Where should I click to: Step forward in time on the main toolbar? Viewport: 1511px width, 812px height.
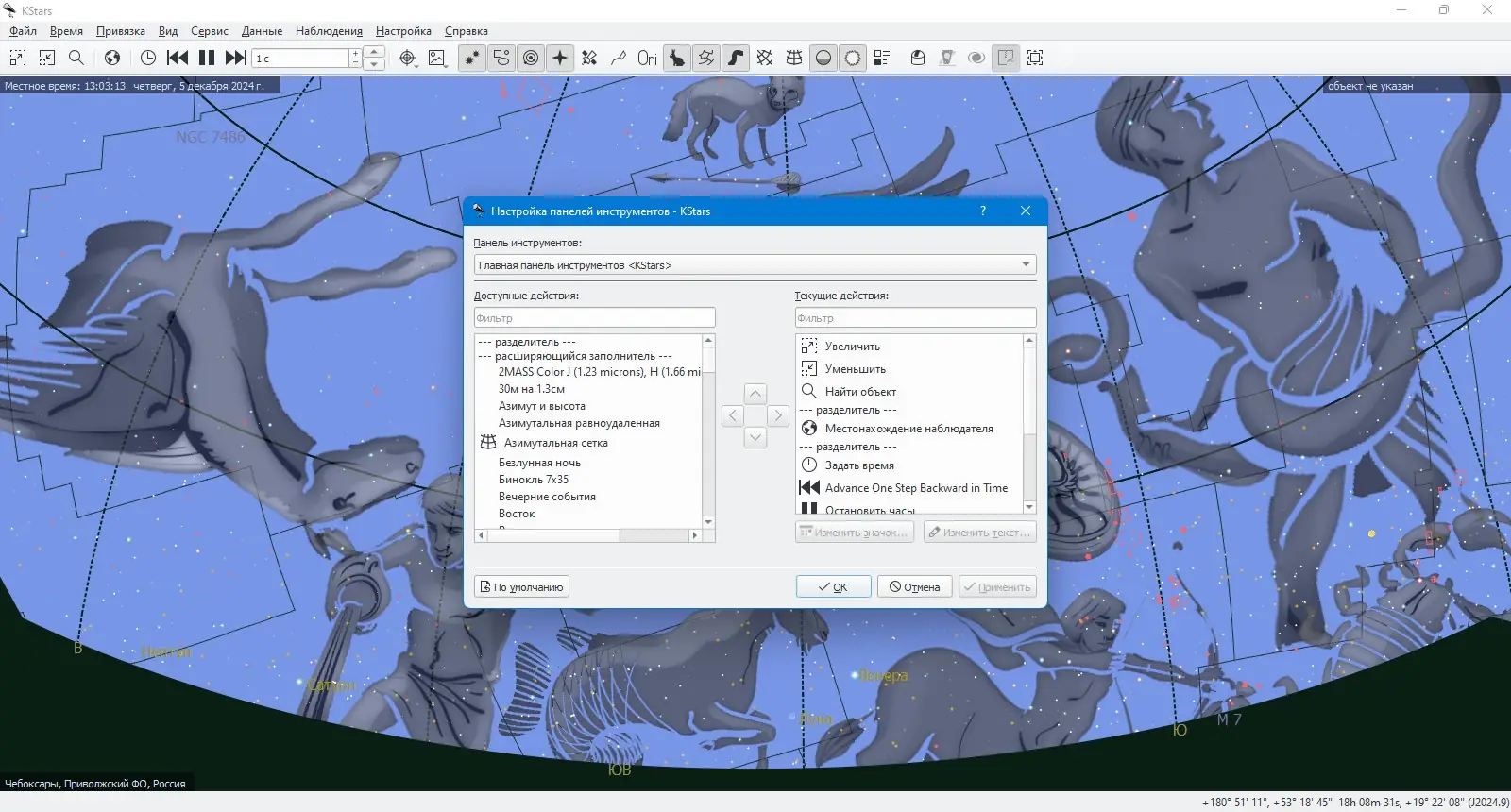[236, 58]
